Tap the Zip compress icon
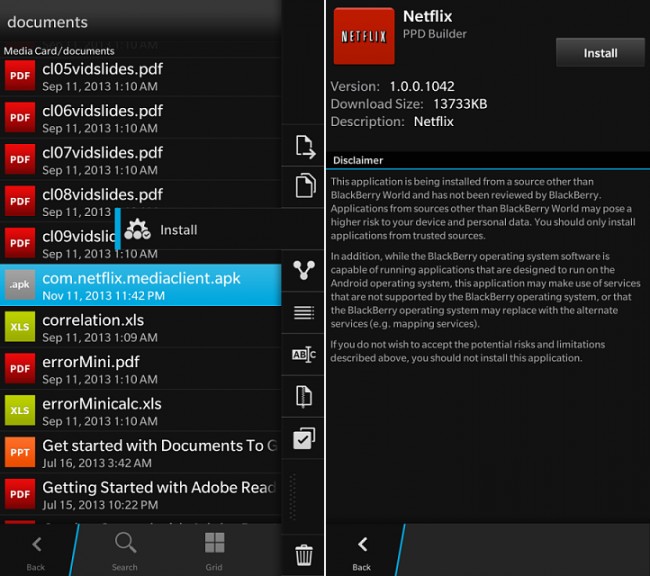This screenshot has width=650, height=576. 304,396
